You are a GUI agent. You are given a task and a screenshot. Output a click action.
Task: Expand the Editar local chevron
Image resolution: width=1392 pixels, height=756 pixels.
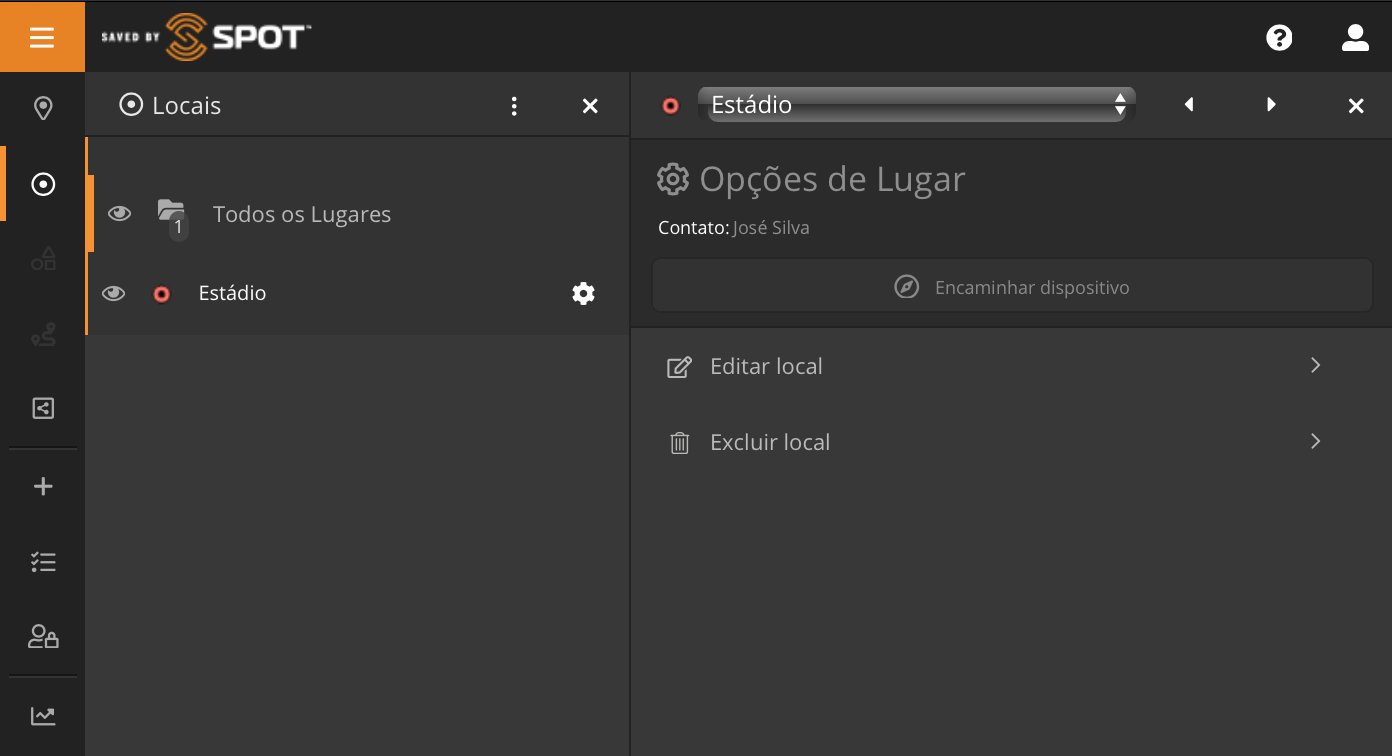pos(1315,366)
